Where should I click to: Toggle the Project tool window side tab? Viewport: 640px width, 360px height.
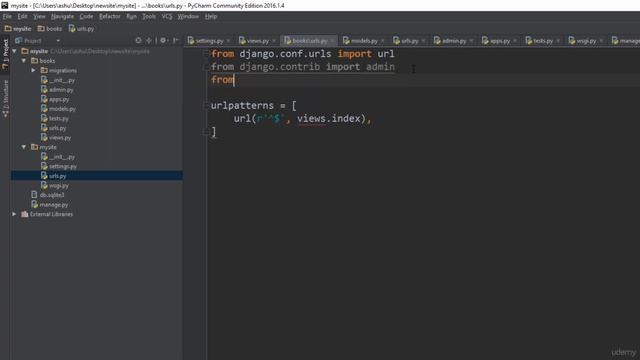coord(5,54)
